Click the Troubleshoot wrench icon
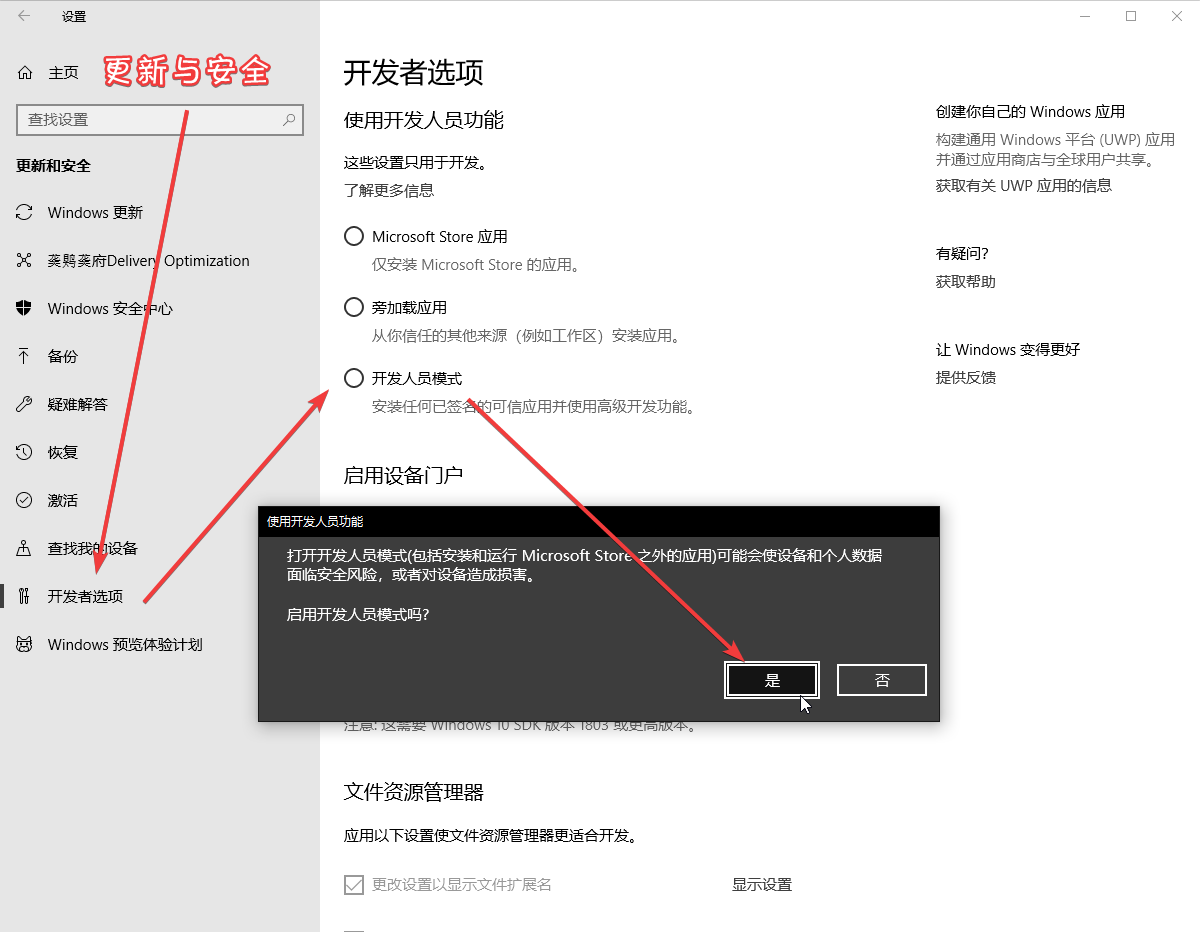This screenshot has height=932, width=1200. pos(25,405)
